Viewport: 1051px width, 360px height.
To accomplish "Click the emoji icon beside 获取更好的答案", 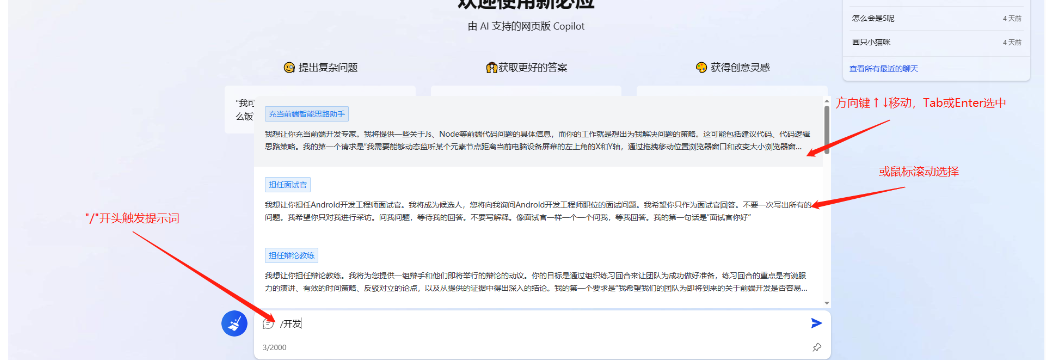I will 491,68.
